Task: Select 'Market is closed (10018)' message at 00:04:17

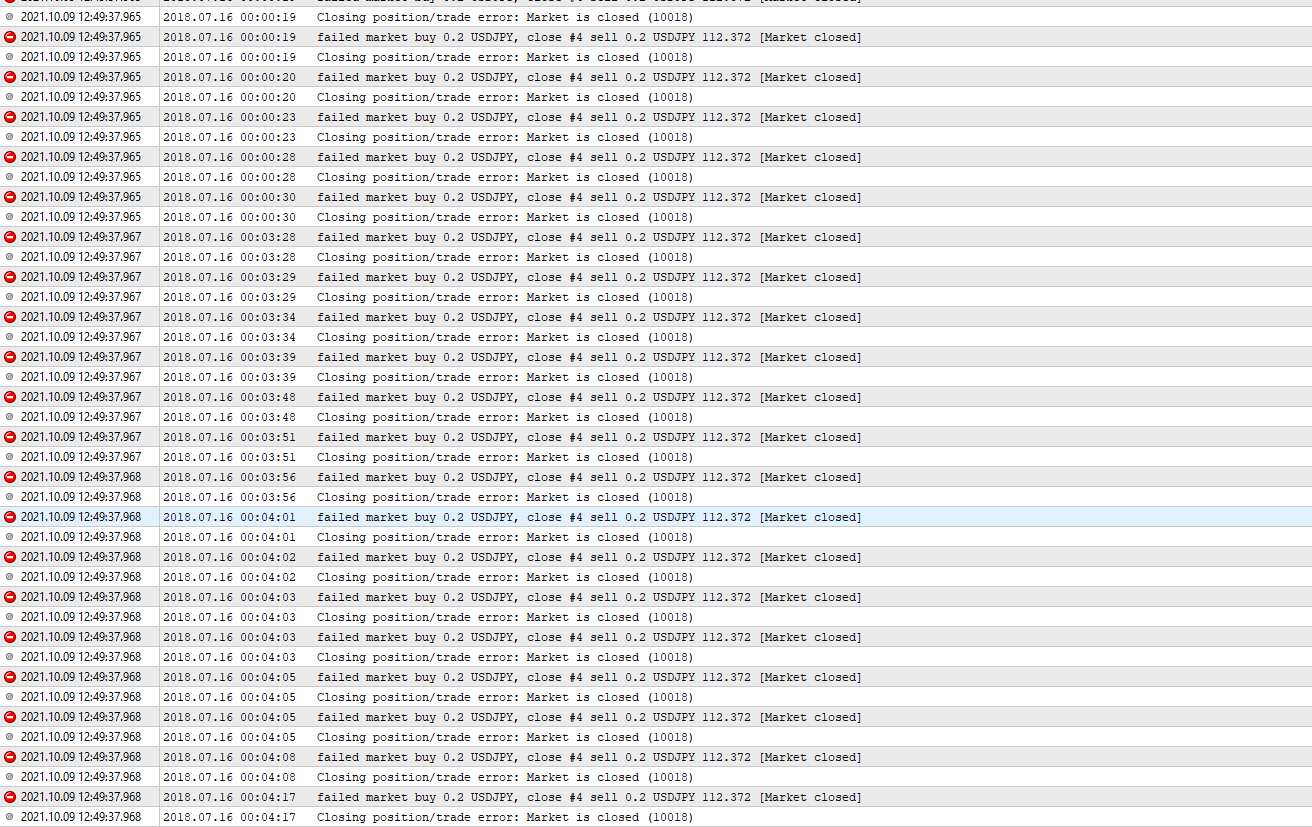Action: tap(505, 817)
